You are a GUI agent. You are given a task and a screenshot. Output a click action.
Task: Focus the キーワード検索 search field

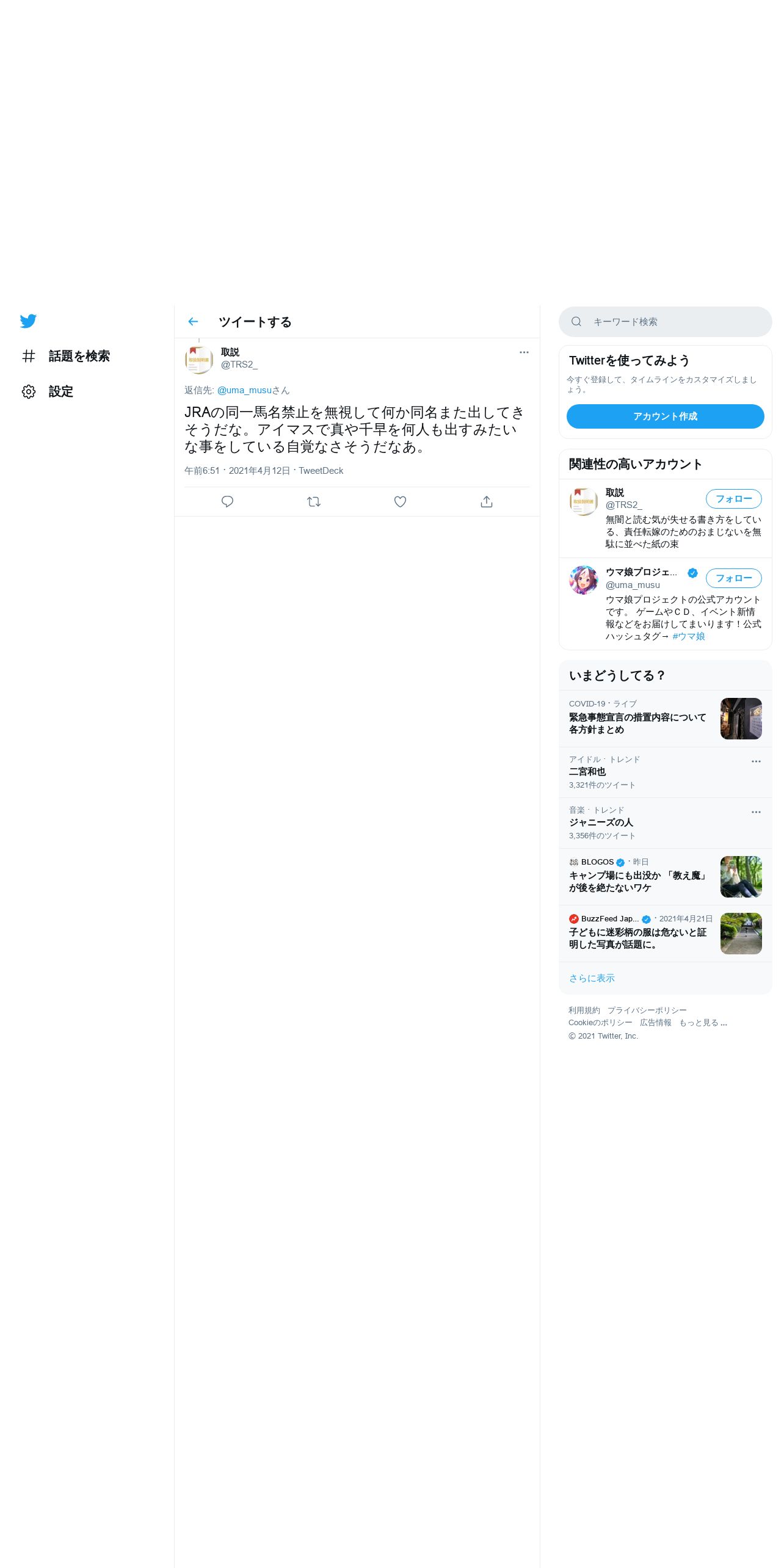(x=666, y=322)
